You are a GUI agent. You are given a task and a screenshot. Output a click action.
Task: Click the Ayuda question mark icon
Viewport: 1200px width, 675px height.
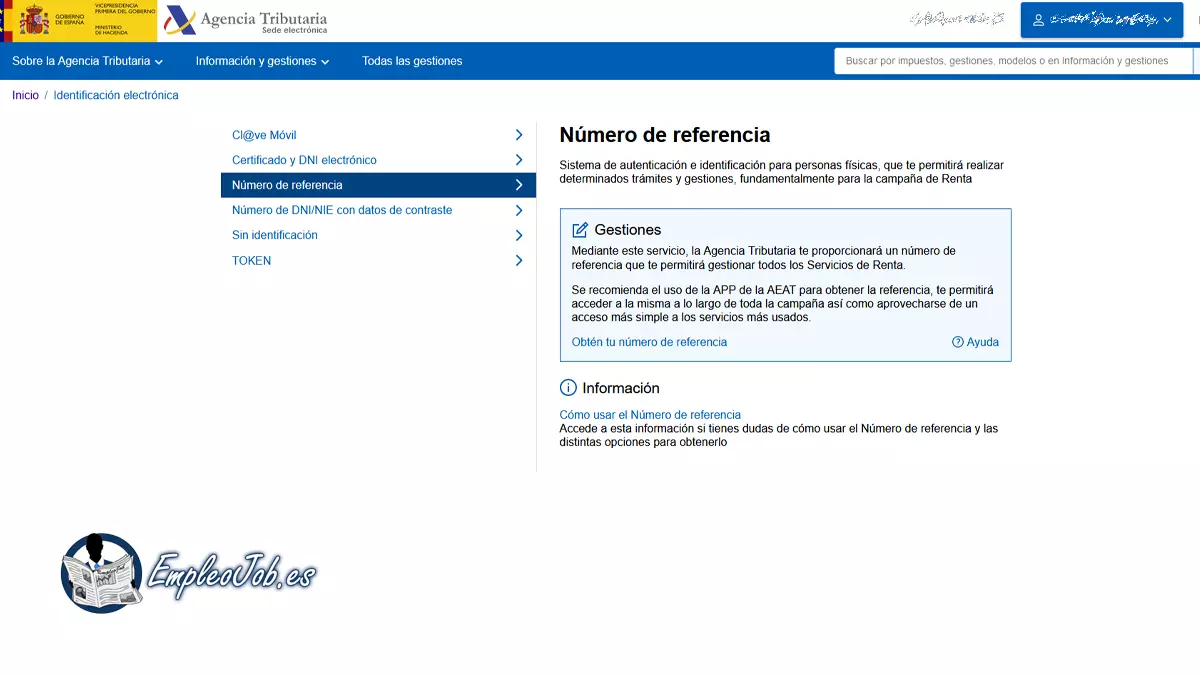click(x=958, y=342)
